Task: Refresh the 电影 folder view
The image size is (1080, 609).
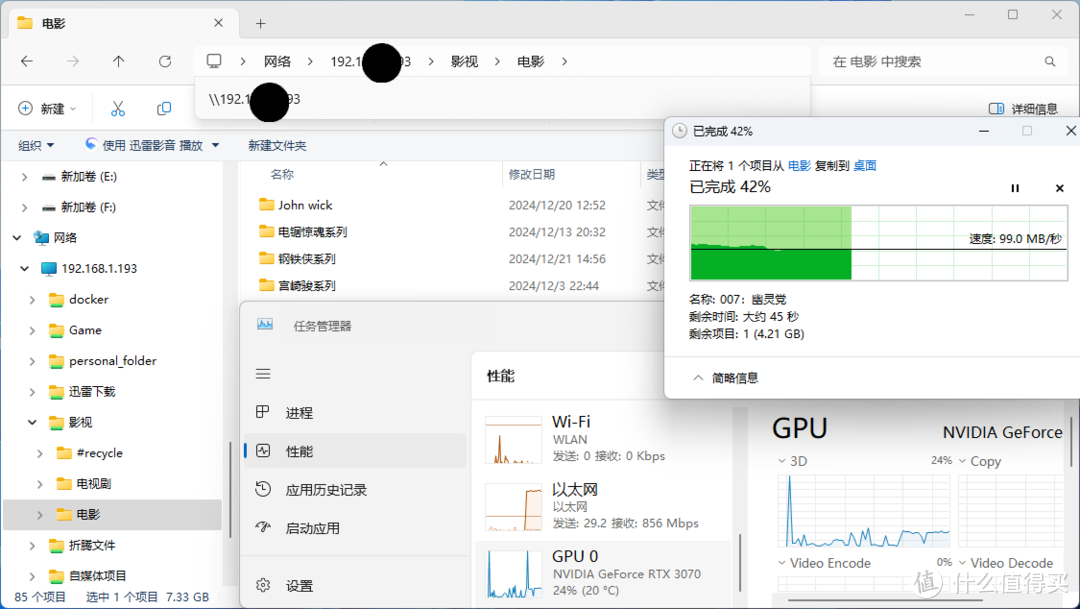Action: pos(163,61)
